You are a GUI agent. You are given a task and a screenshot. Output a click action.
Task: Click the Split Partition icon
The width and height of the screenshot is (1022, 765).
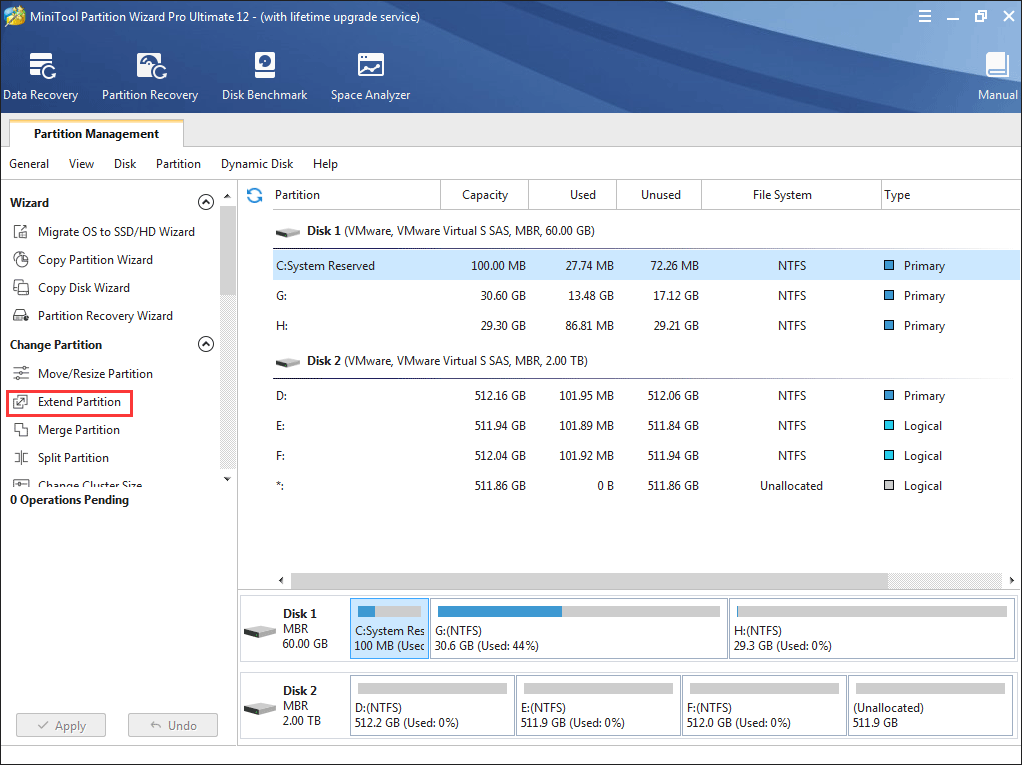[21, 457]
